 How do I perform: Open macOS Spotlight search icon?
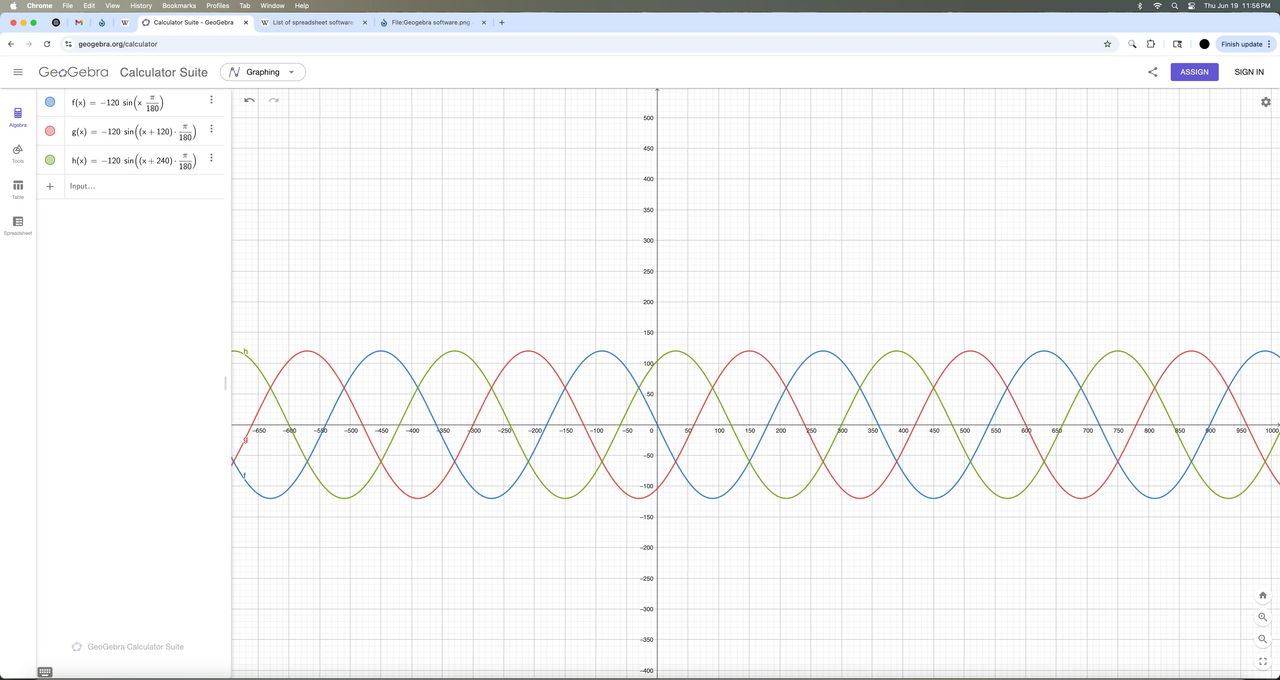click(x=1174, y=6)
